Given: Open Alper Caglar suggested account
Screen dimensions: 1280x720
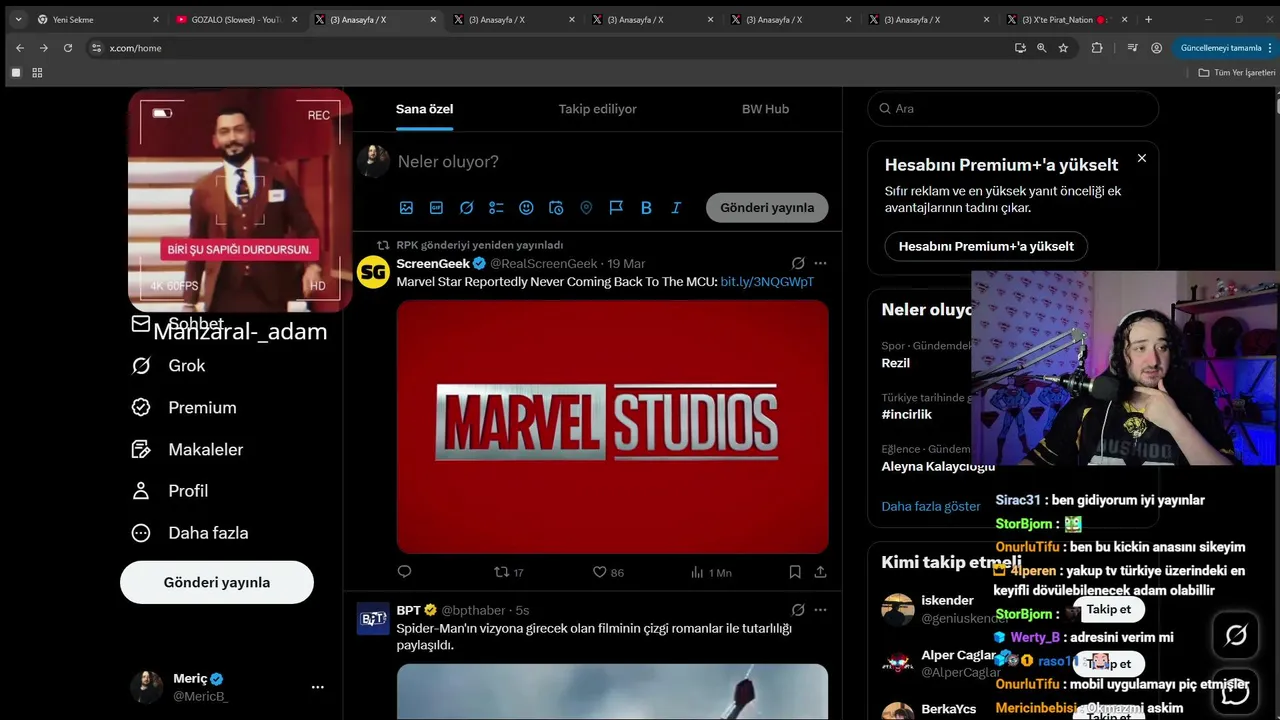Looking at the screenshot, I should pos(959,656).
